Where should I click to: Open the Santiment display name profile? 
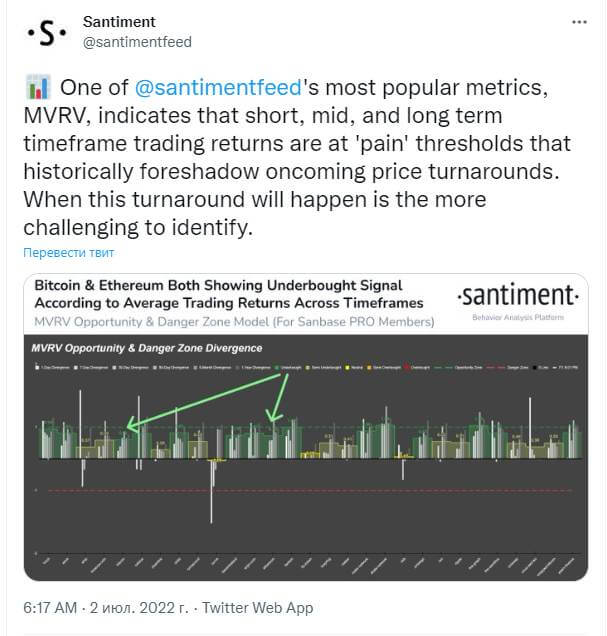click(x=119, y=22)
